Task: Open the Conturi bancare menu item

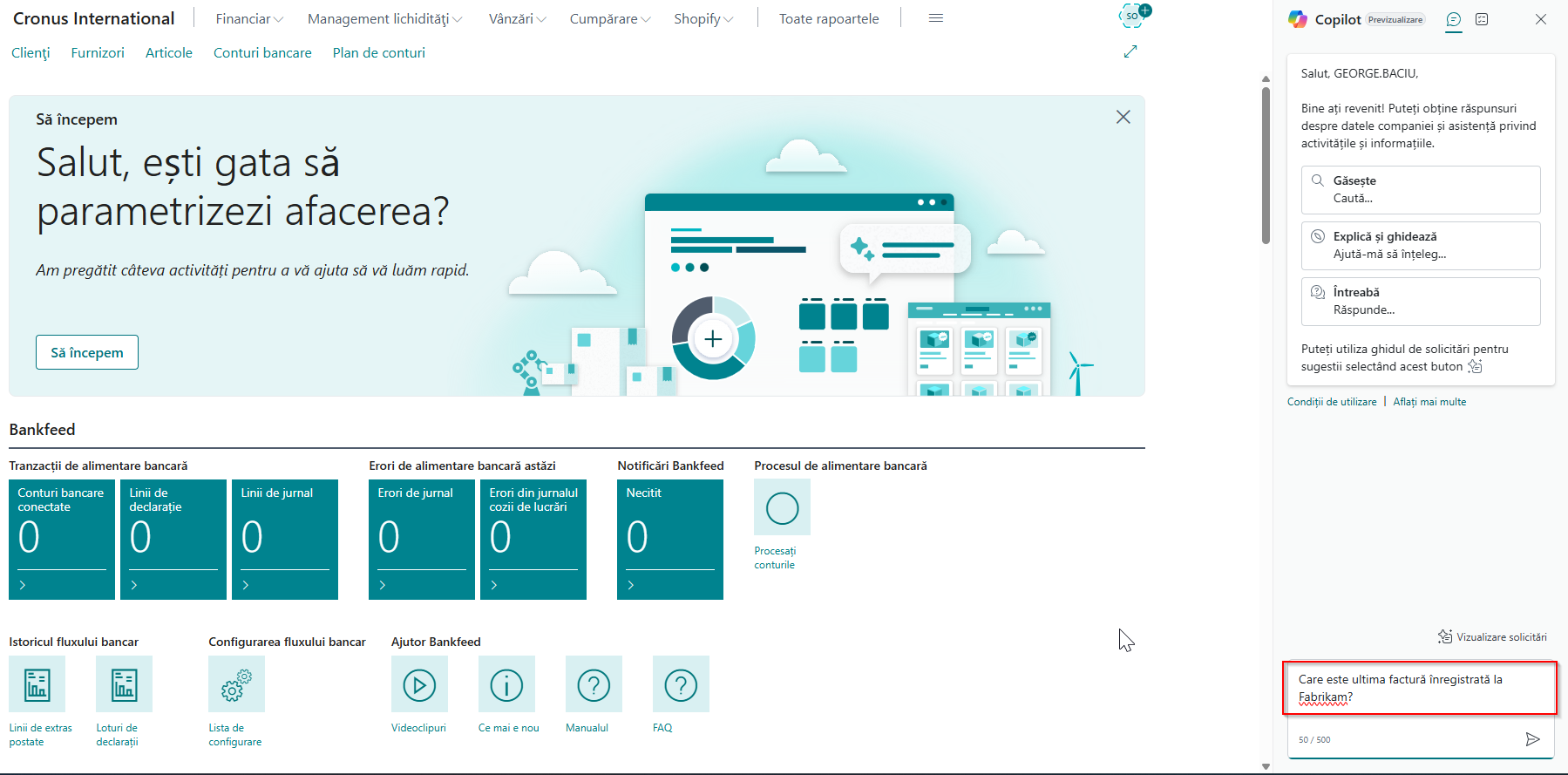Action: [262, 52]
